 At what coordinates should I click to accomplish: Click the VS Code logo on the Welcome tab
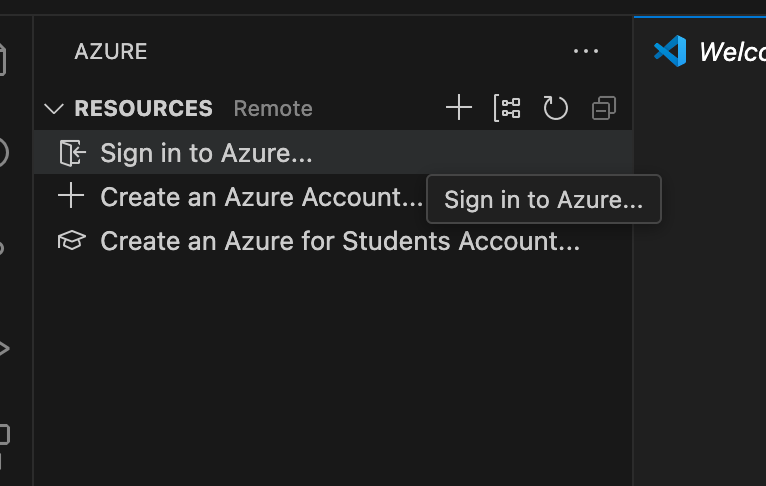pos(670,51)
